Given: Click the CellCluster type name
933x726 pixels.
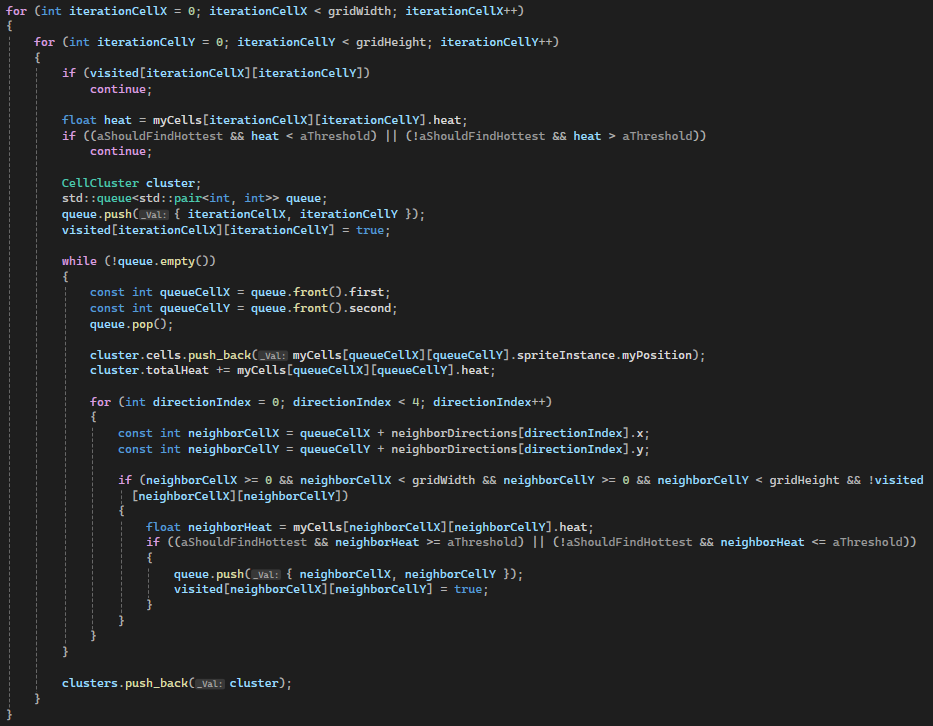Looking at the screenshot, I should tap(100, 183).
